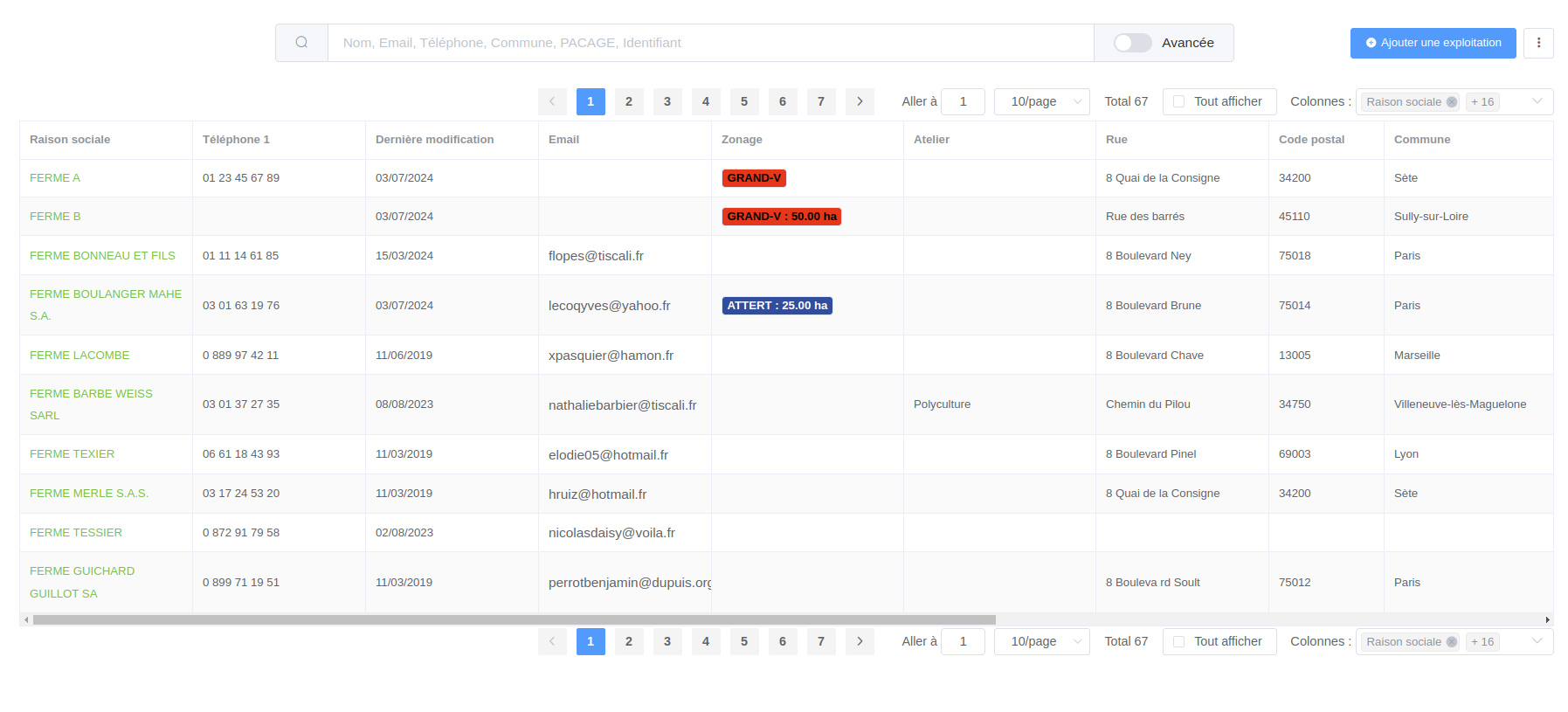Show the +16 hidden columns in the bottom selector
The height and width of the screenshot is (712, 1568).
[x=1482, y=642]
